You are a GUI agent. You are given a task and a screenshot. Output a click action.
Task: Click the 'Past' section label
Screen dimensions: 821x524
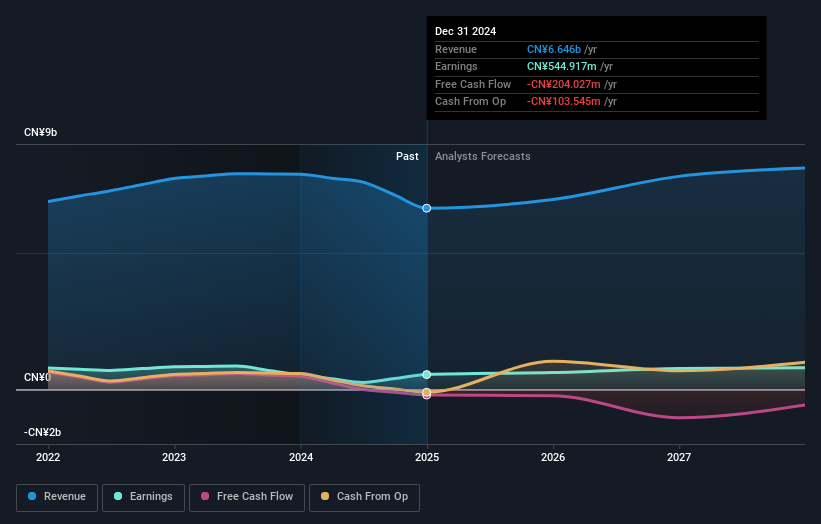(x=407, y=157)
